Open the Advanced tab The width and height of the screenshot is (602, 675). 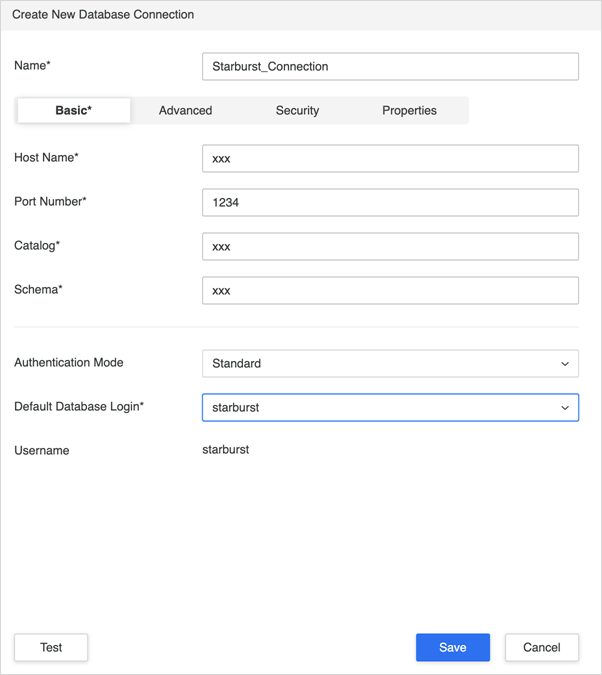[x=186, y=111]
